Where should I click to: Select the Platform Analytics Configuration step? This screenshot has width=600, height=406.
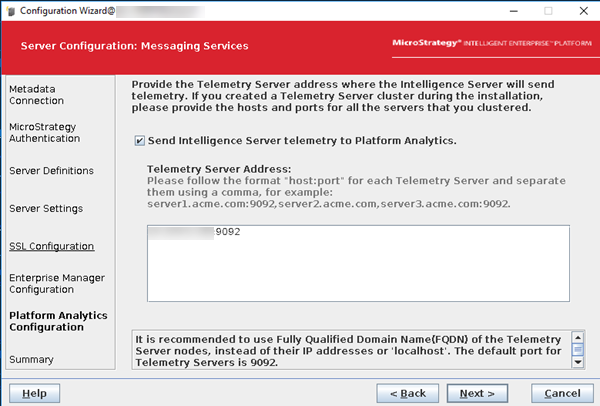point(59,321)
